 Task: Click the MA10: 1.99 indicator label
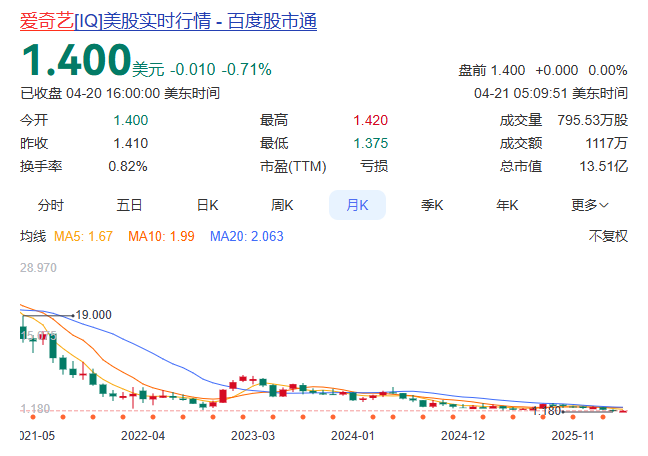(161, 236)
